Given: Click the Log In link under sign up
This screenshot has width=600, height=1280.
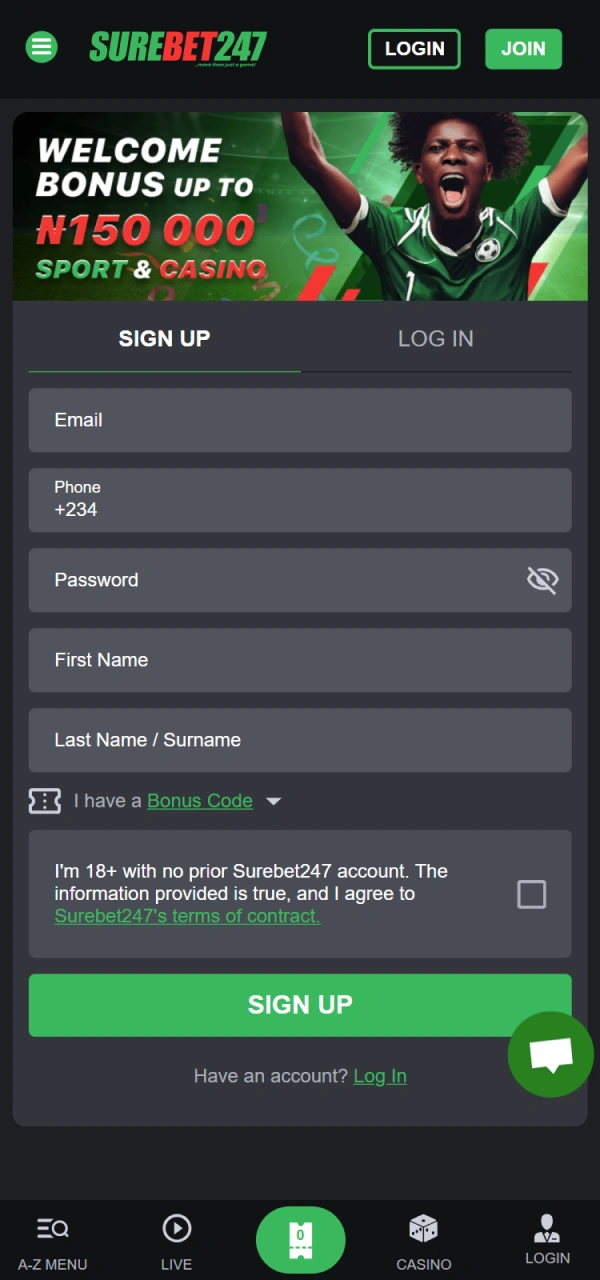Looking at the screenshot, I should (380, 1076).
